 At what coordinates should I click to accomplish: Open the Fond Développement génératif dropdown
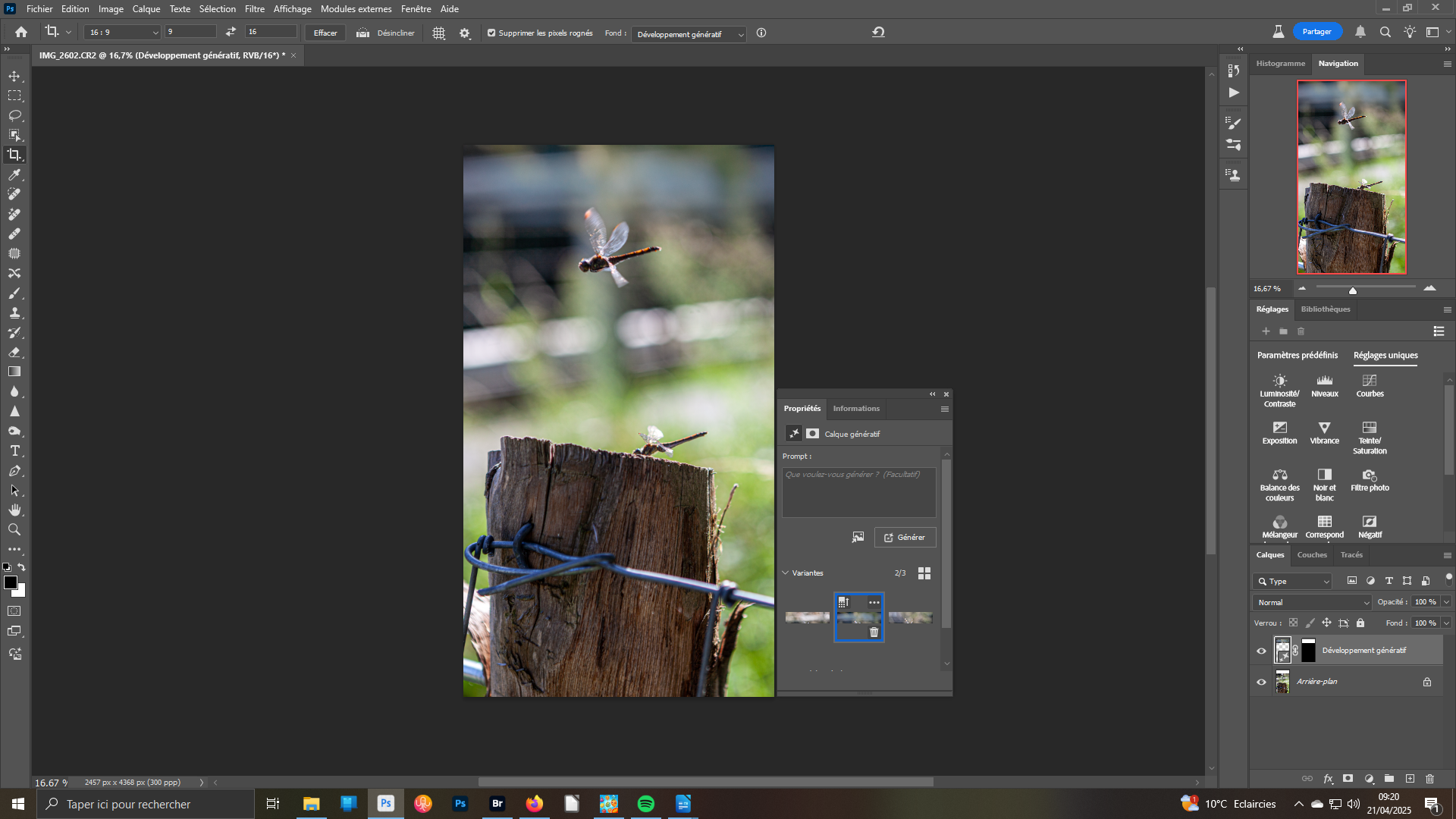click(x=689, y=34)
